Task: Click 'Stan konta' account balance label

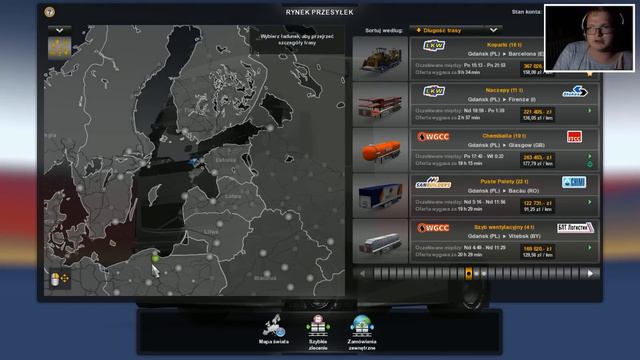Action: (x=526, y=12)
